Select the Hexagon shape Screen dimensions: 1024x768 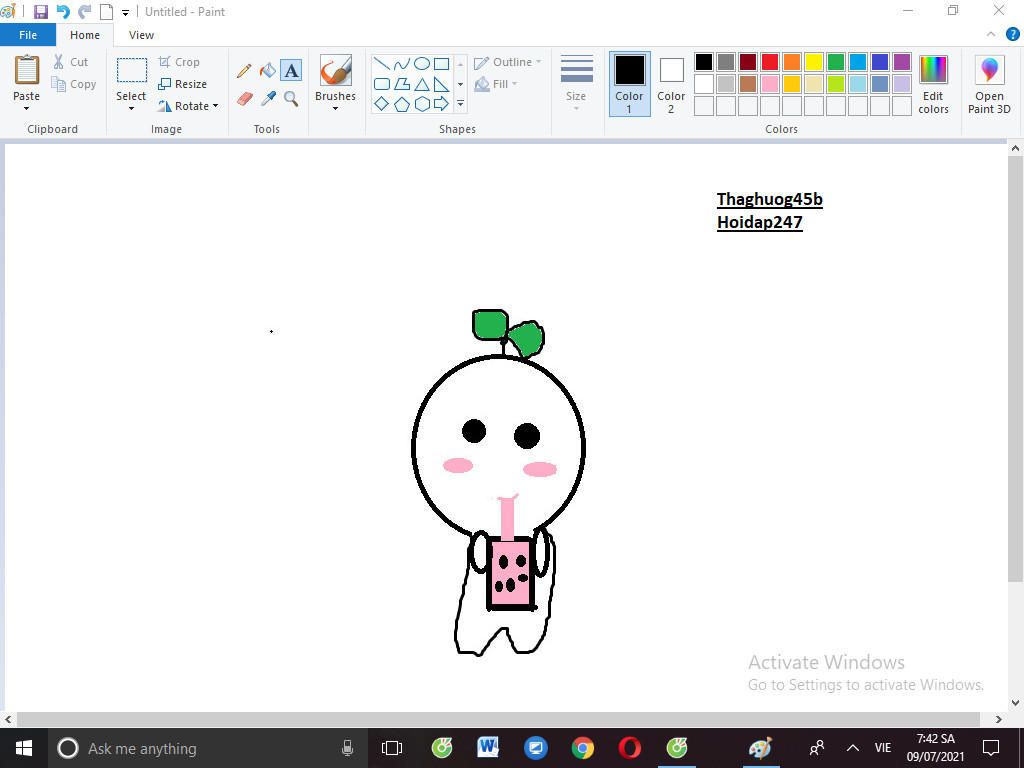pos(422,104)
